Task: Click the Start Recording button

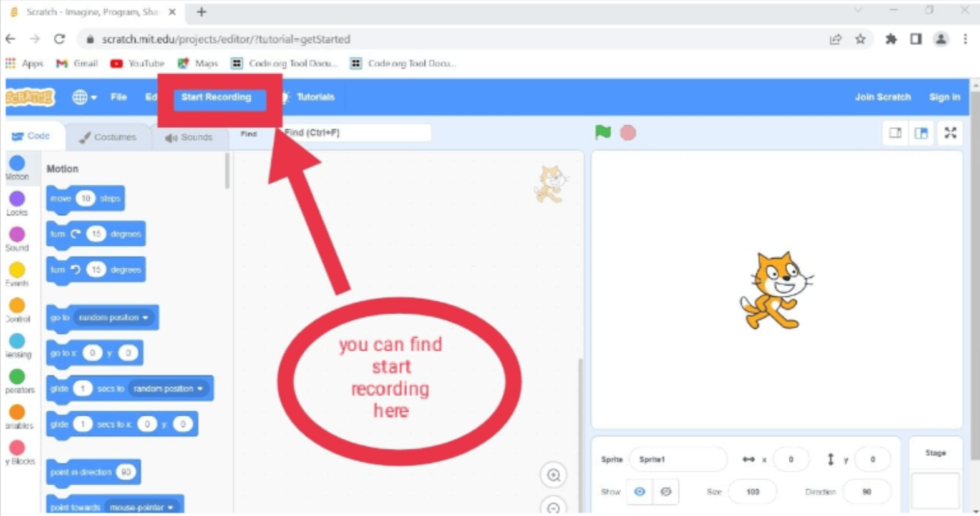Action: 216,97
